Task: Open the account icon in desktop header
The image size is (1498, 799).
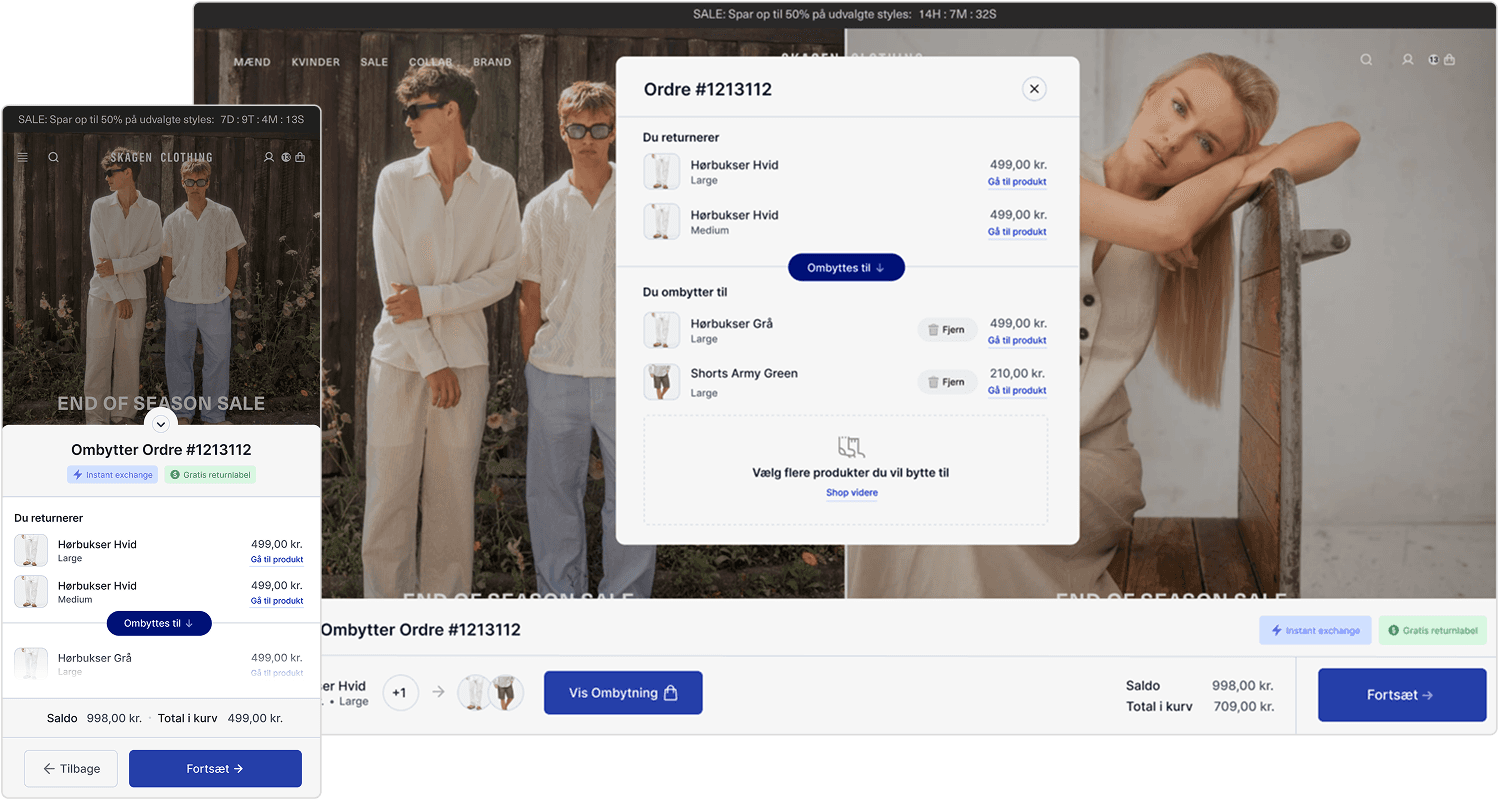Action: [x=1408, y=60]
